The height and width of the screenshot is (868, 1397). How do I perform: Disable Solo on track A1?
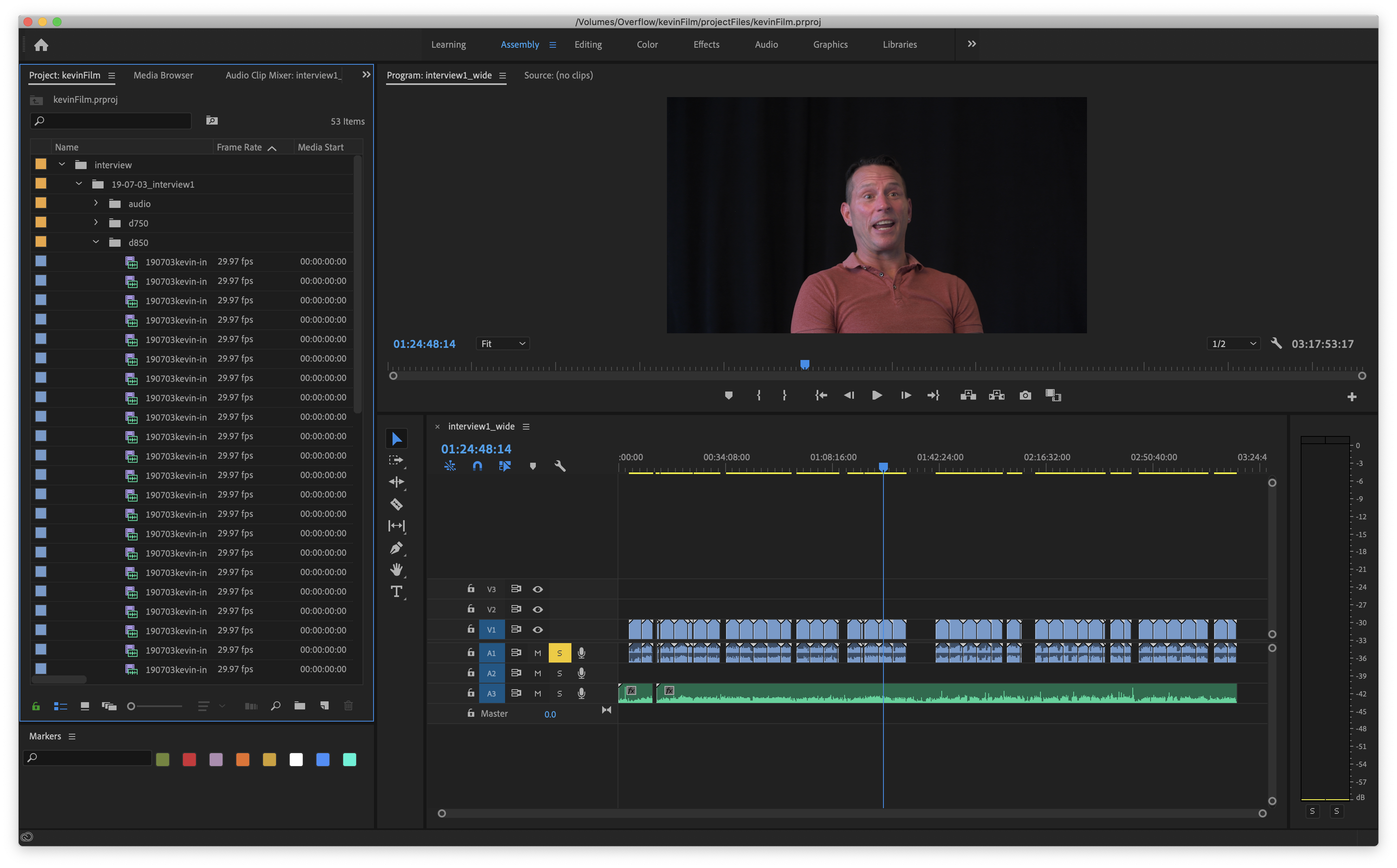pos(559,653)
